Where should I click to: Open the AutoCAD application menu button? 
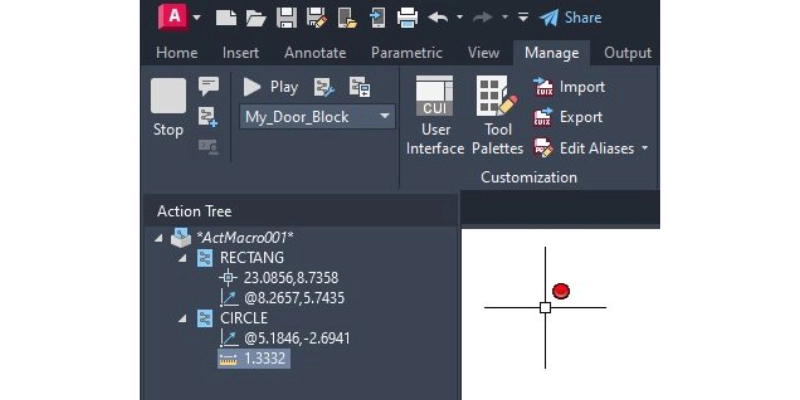pyautogui.click(x=173, y=17)
